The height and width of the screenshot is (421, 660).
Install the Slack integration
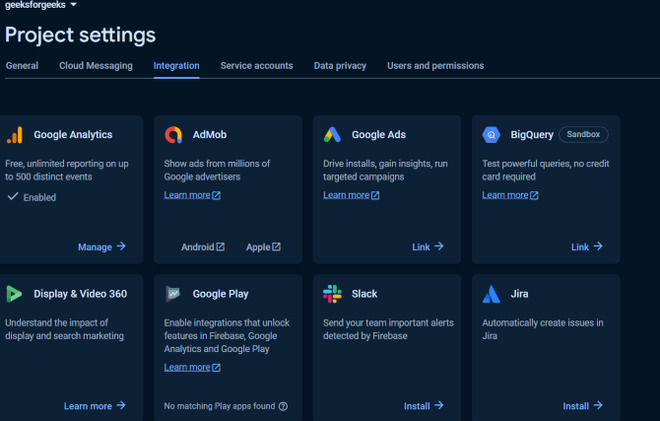click(423, 406)
